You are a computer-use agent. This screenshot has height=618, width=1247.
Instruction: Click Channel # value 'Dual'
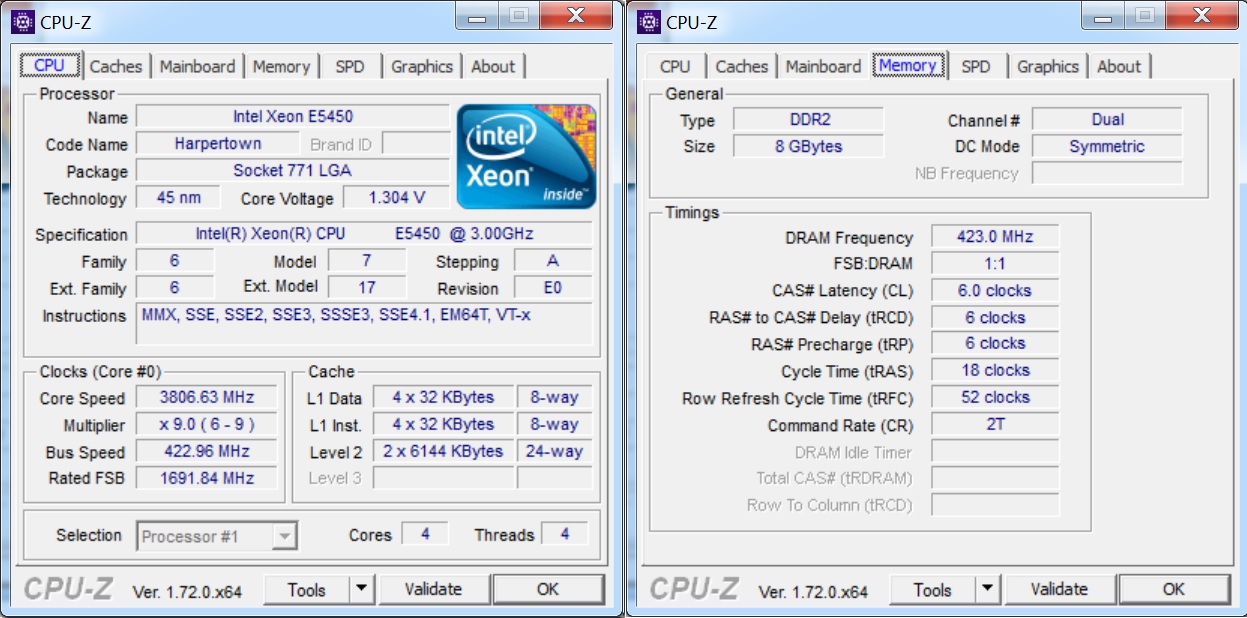pos(1107,120)
